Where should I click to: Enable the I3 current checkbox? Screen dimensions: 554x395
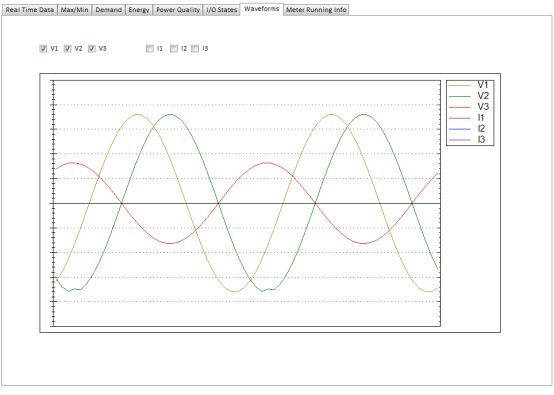(195, 49)
